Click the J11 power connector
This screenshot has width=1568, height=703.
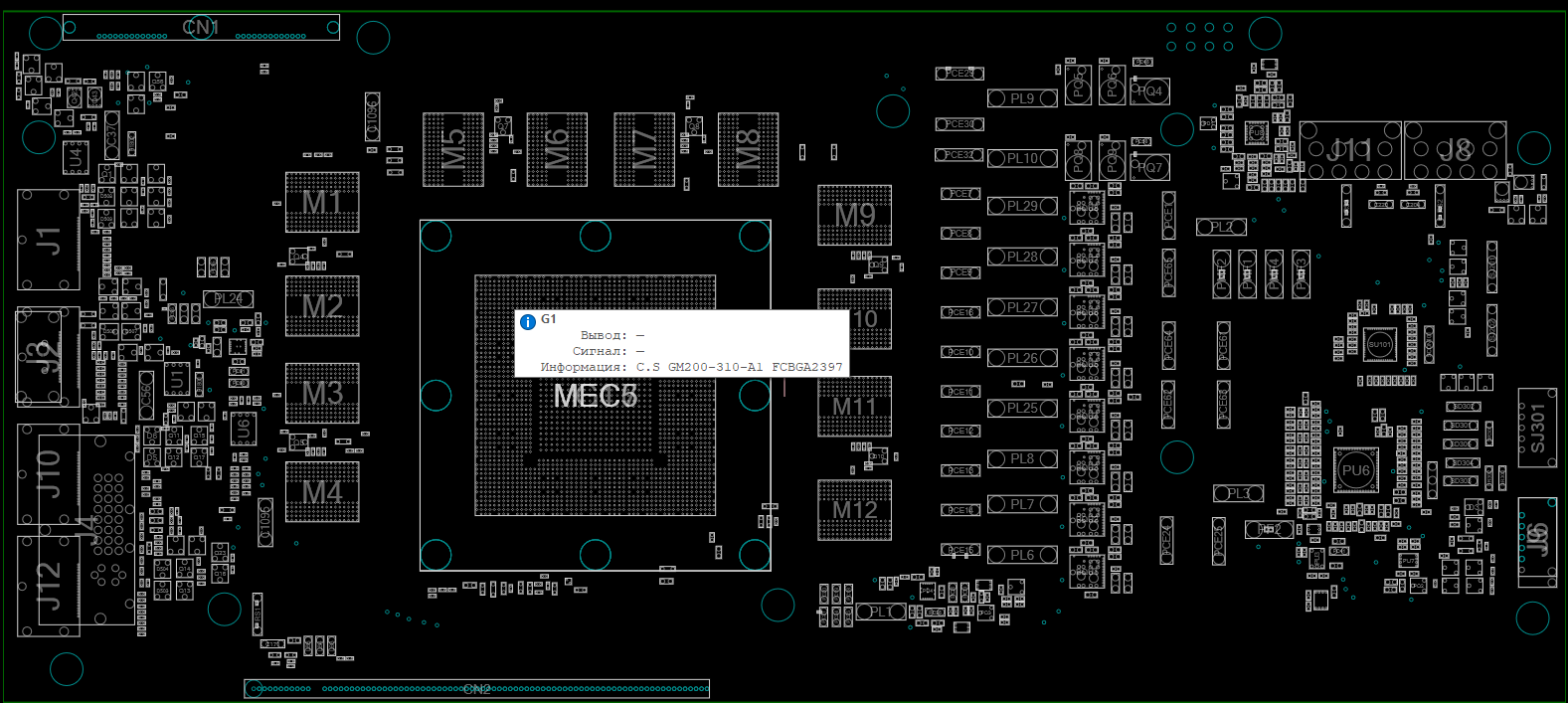[1349, 151]
